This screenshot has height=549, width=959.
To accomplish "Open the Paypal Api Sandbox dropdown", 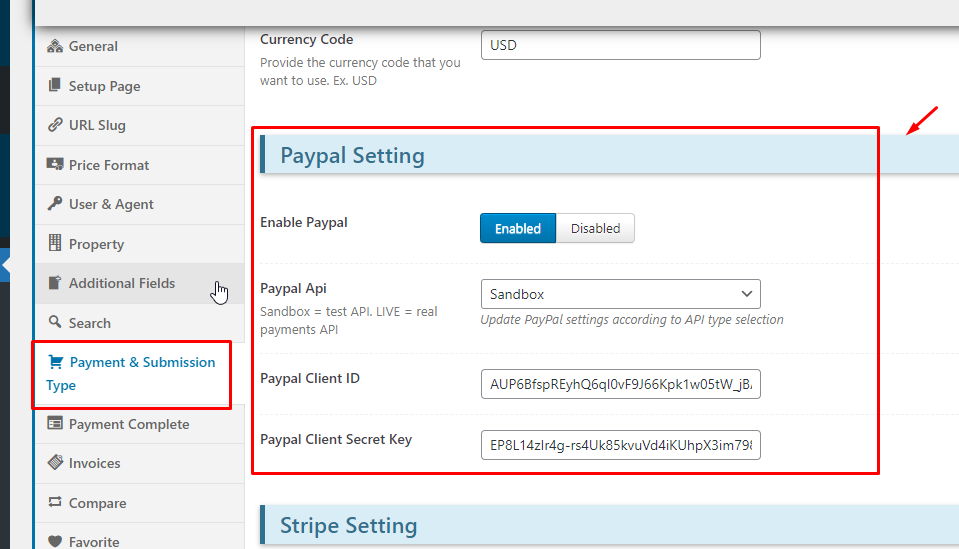I will coord(621,294).
